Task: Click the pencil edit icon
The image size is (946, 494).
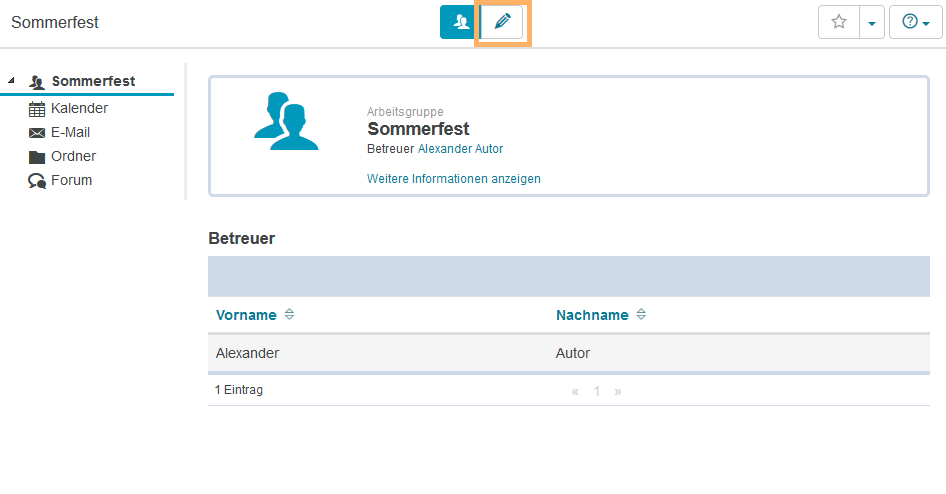Action: click(502, 22)
